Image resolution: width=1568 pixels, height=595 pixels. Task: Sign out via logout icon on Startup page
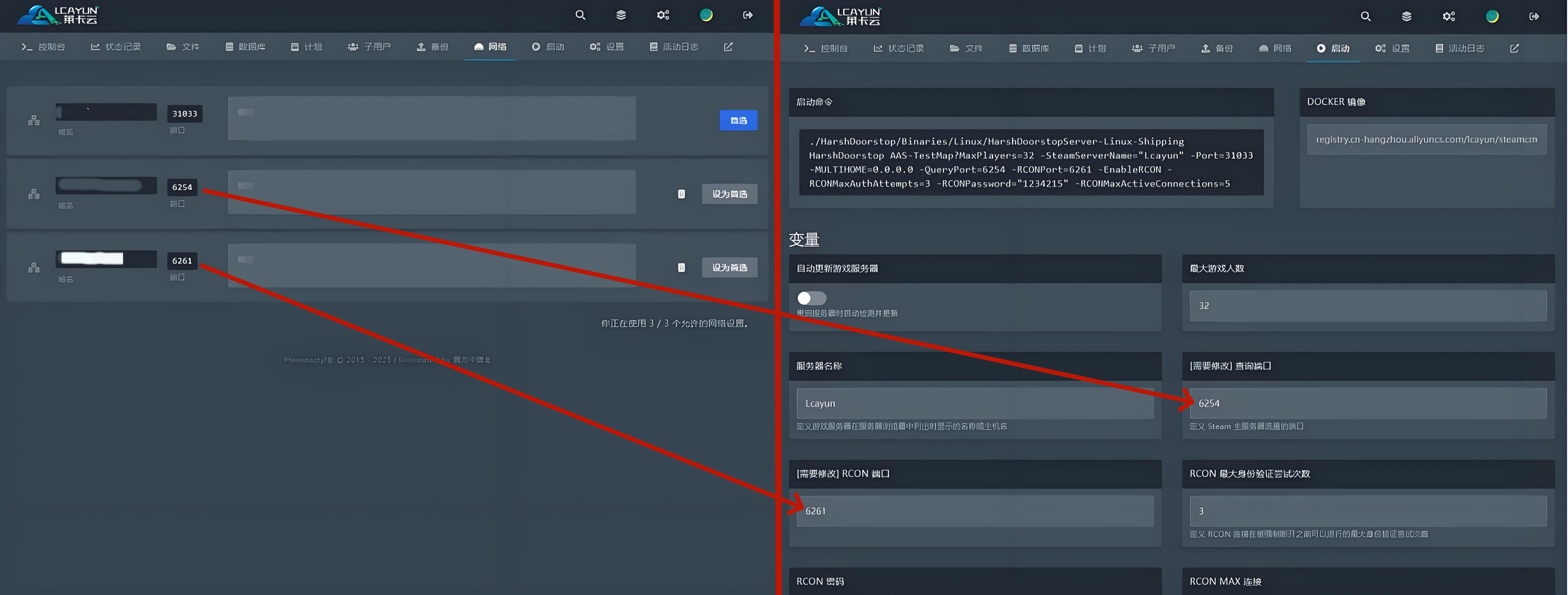point(1534,16)
